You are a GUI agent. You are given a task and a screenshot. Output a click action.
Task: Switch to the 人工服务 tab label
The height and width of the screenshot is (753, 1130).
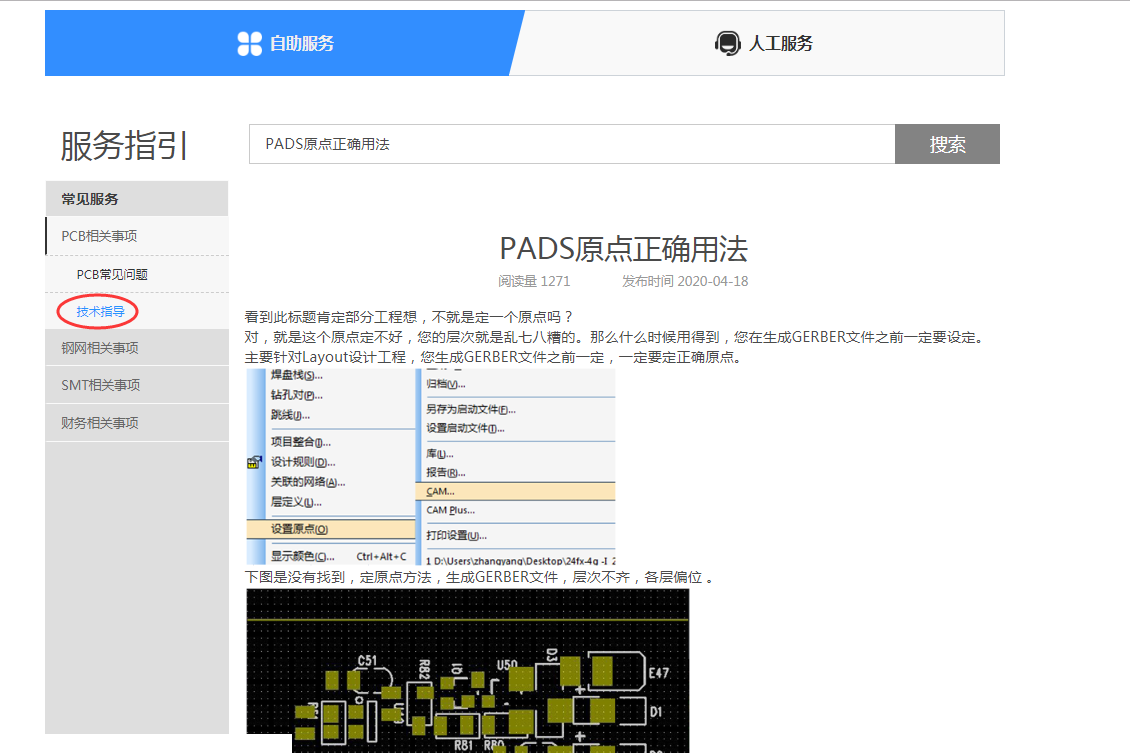tap(780, 44)
